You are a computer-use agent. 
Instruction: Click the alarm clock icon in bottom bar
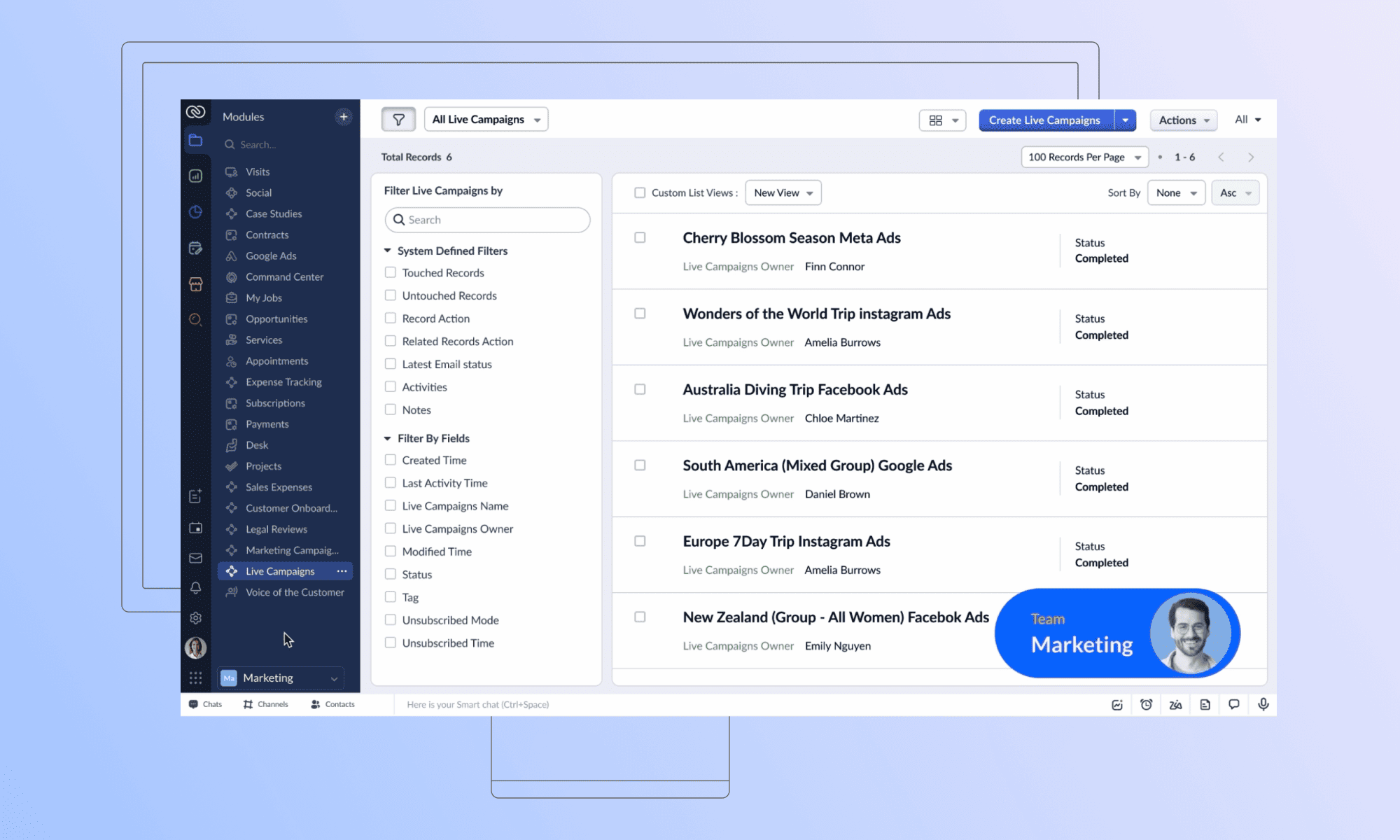point(1146,704)
